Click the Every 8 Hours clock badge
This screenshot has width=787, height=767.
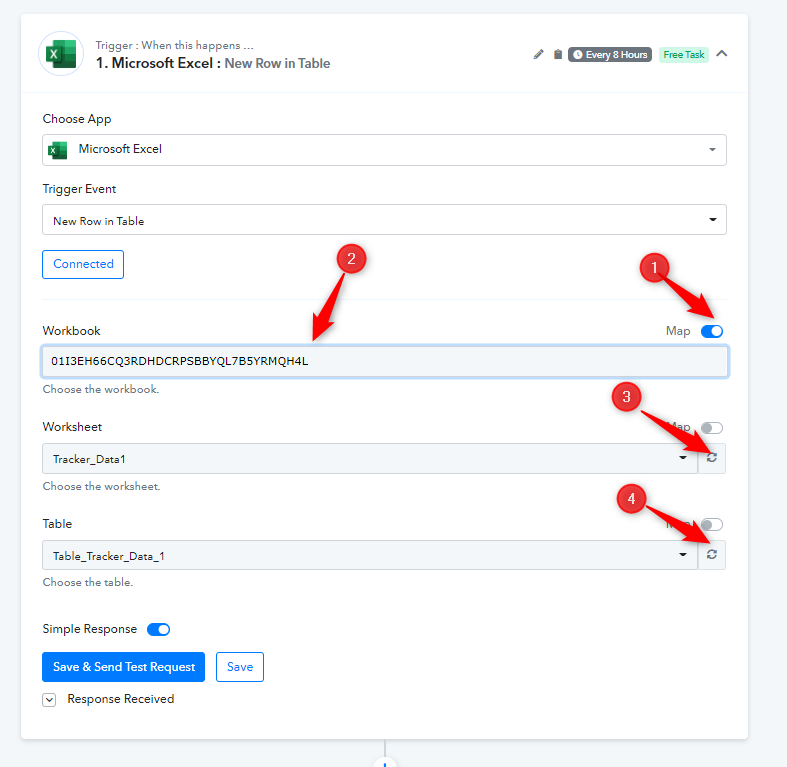tap(609, 55)
